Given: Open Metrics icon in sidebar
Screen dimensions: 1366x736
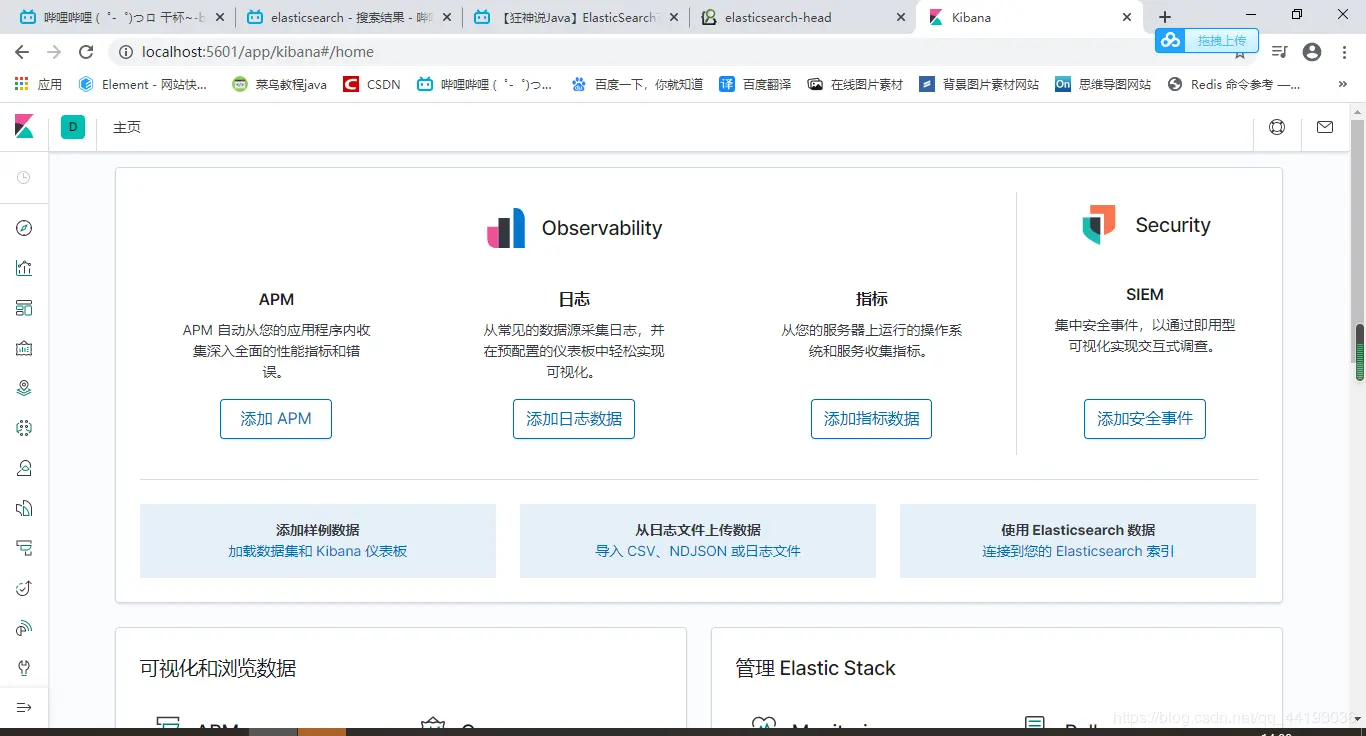Looking at the screenshot, I should [x=24, y=468].
